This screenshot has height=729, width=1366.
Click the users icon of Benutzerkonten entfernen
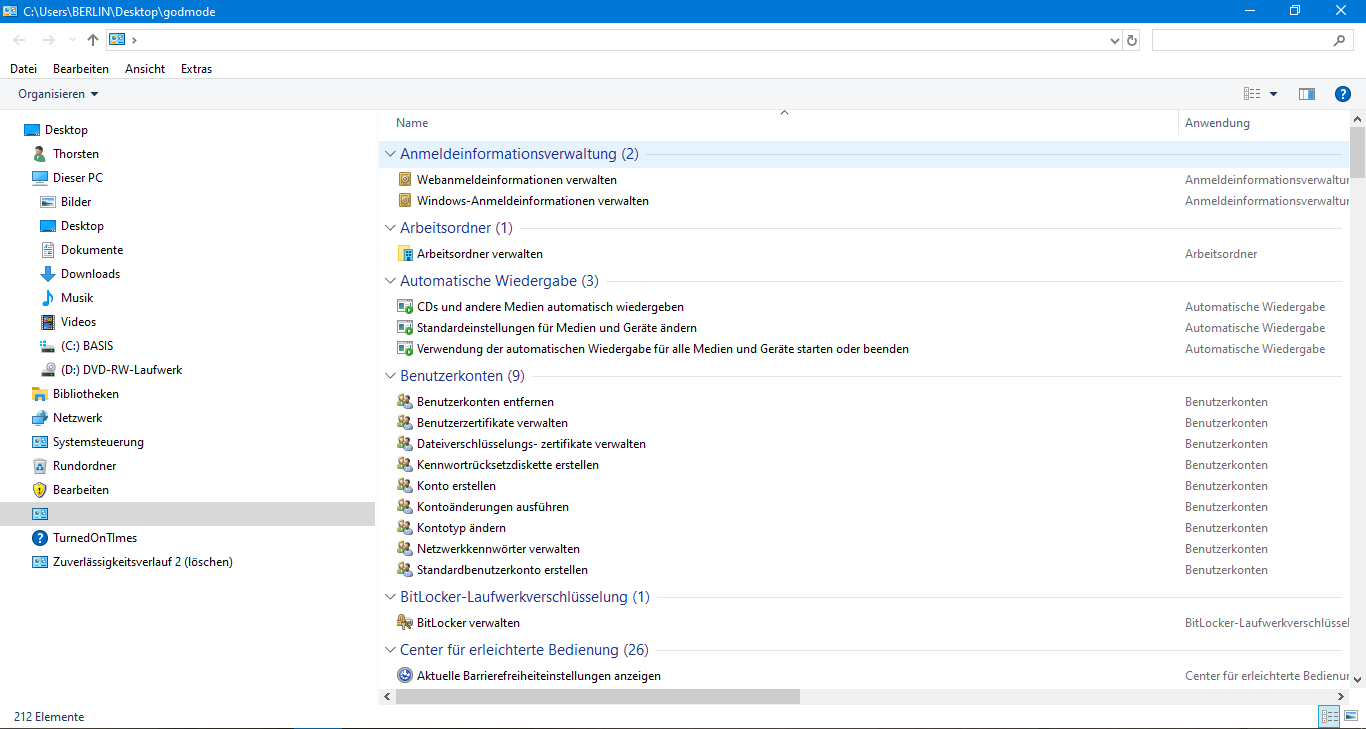click(405, 402)
